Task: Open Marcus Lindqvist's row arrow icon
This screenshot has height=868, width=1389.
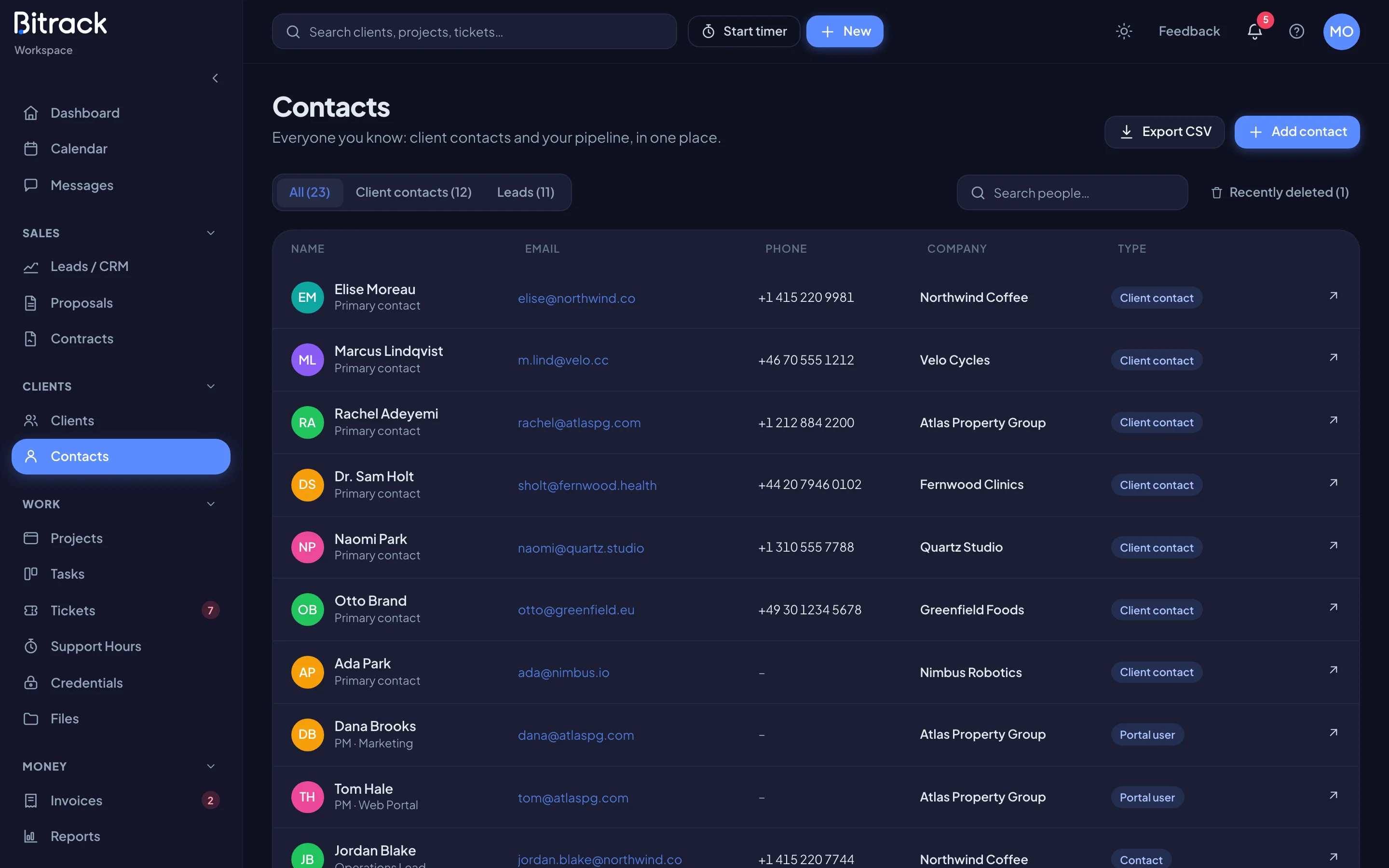Action: tap(1334, 358)
